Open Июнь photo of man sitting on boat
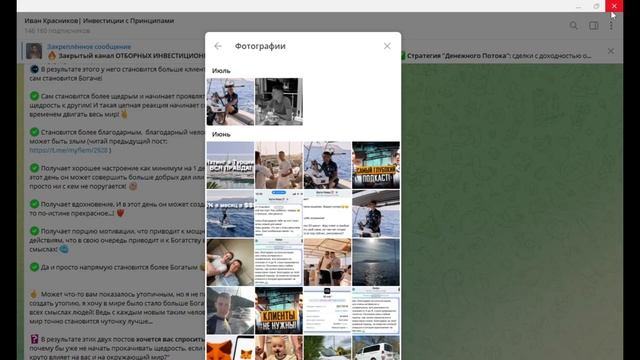The height and width of the screenshot is (360, 640). [327, 165]
